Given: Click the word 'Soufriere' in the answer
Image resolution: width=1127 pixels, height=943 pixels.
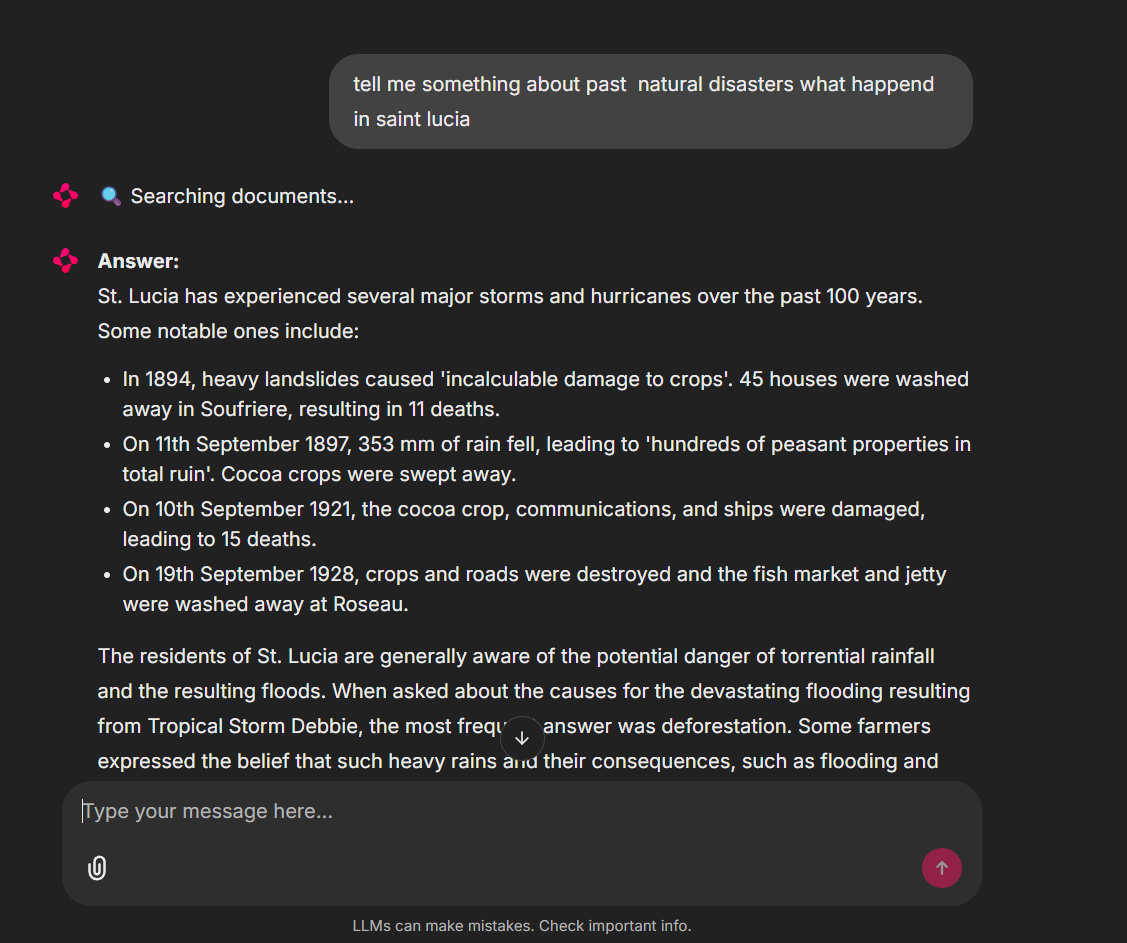Looking at the screenshot, I should (x=241, y=409).
